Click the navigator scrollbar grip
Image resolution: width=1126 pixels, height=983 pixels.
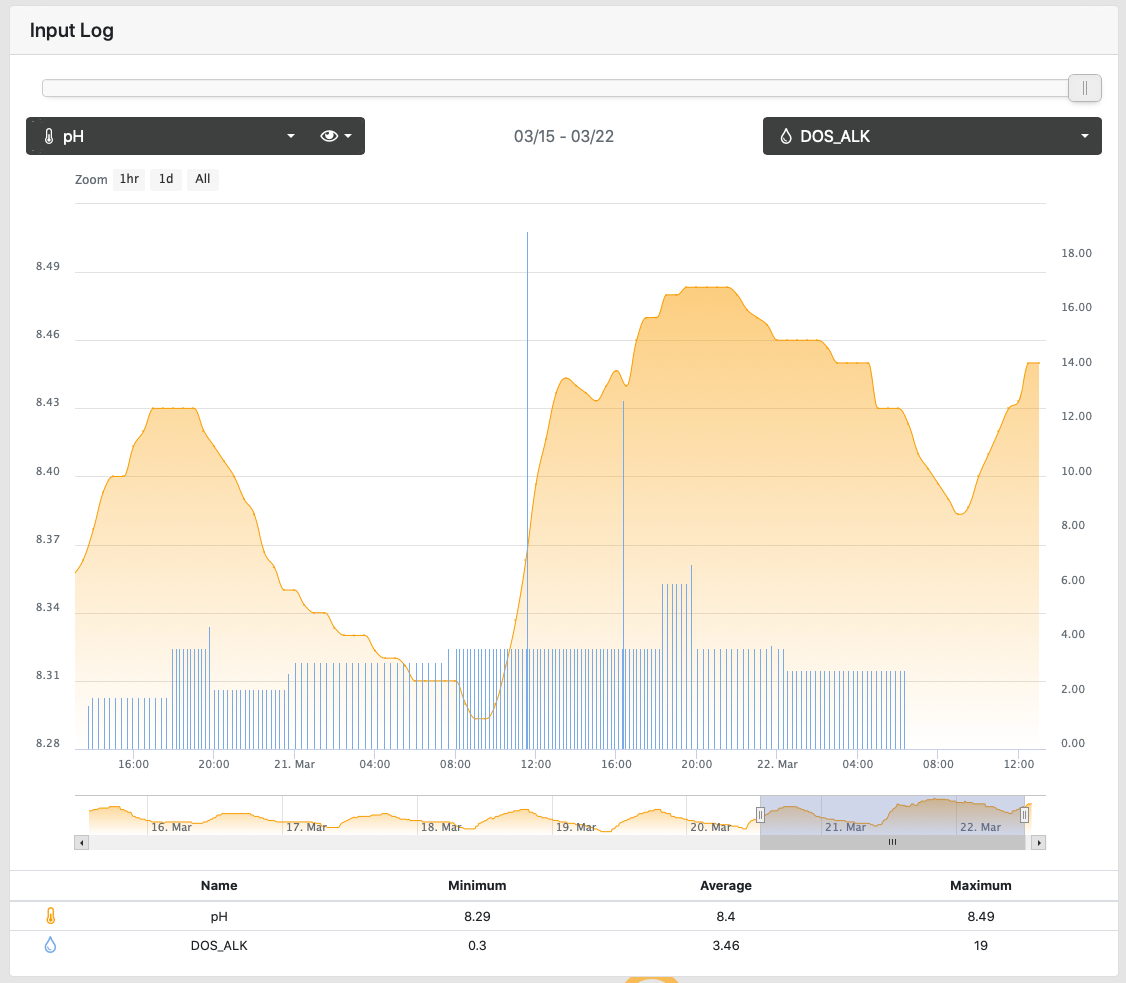pos(892,842)
